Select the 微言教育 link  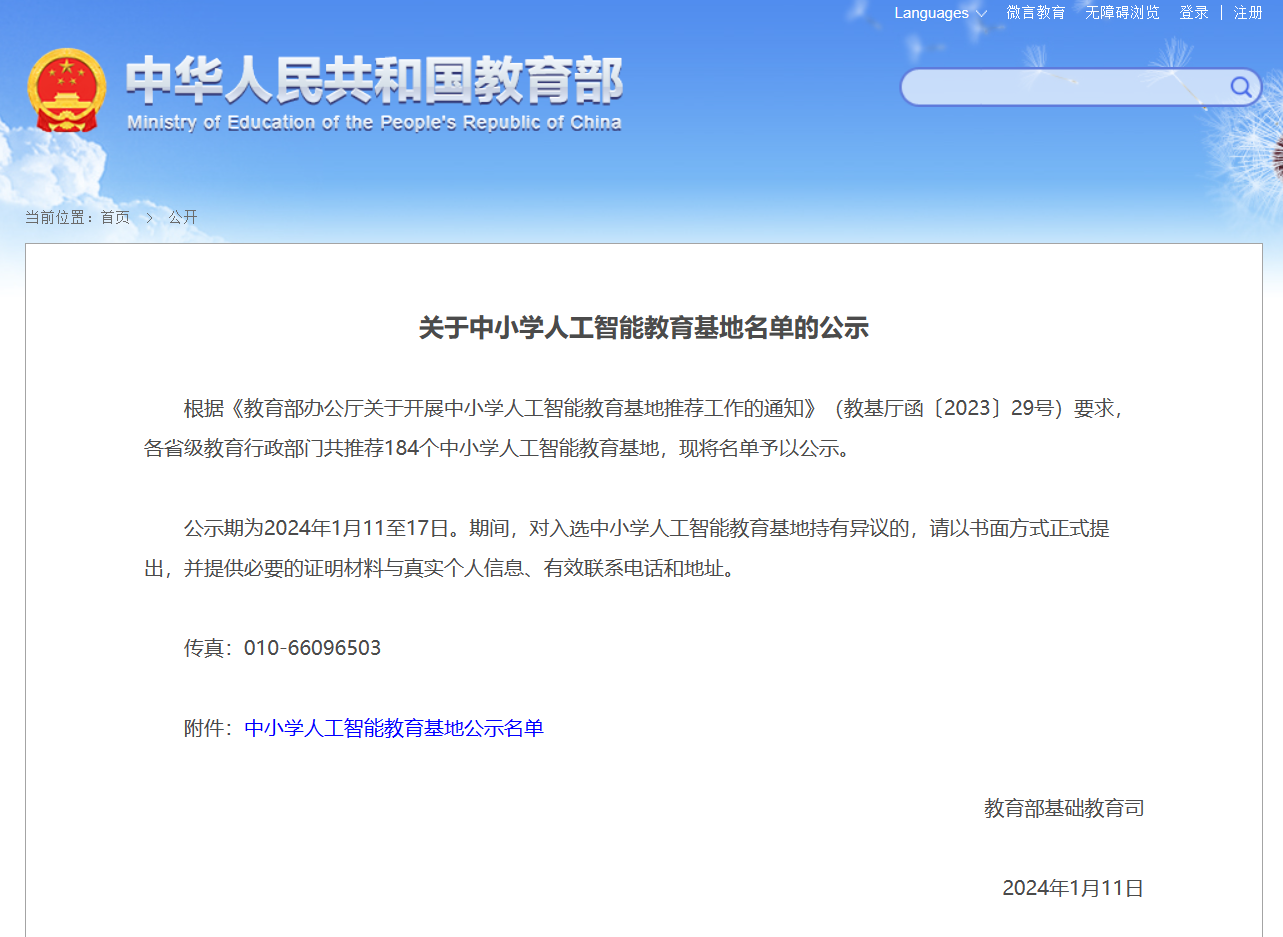(1035, 13)
